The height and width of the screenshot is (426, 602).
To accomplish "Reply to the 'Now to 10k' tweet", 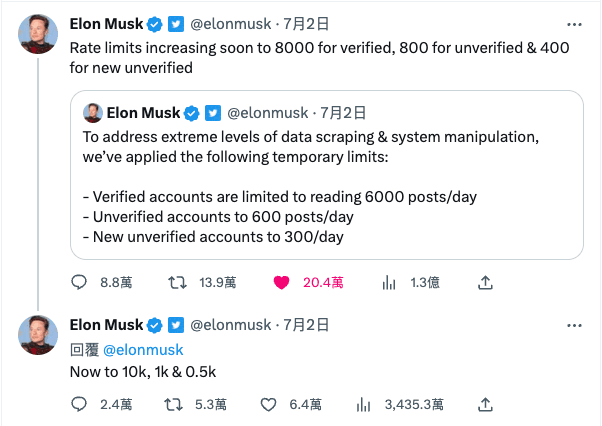I will [79, 404].
